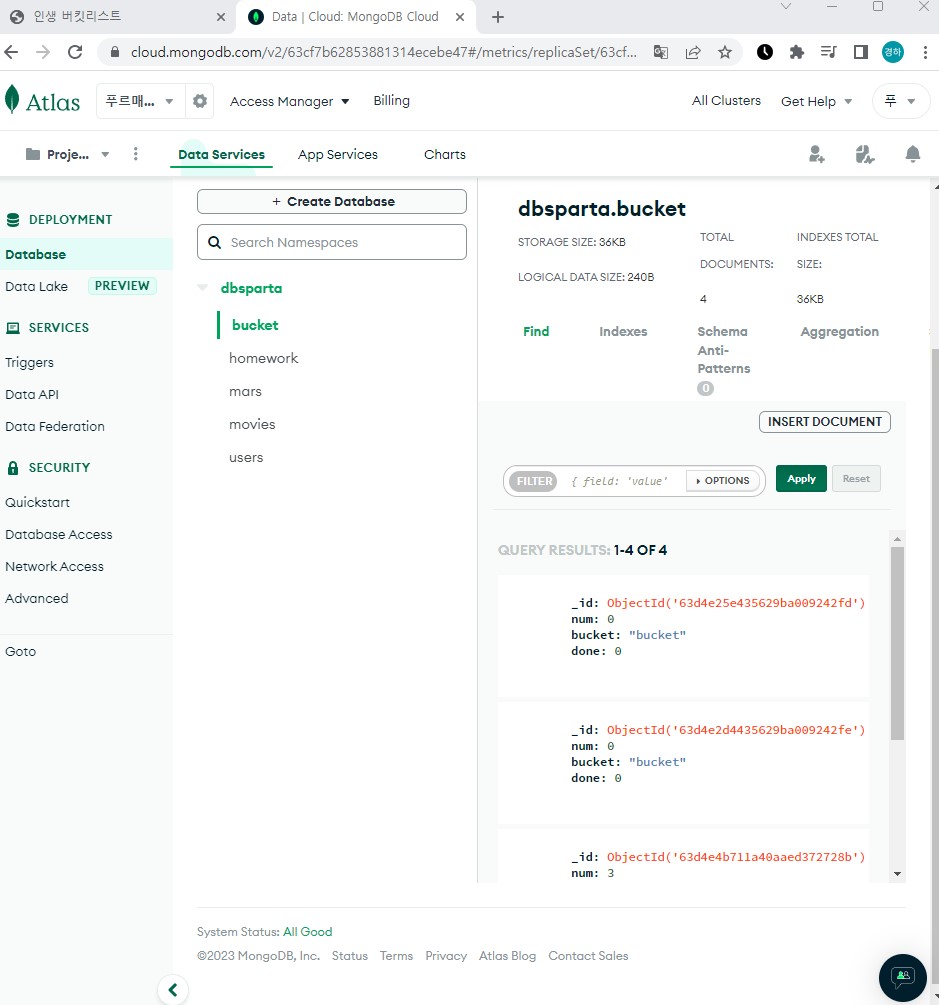Open the organization dropdown 푸르매...
Screen dimensions: 939x1005
[x=140, y=101]
